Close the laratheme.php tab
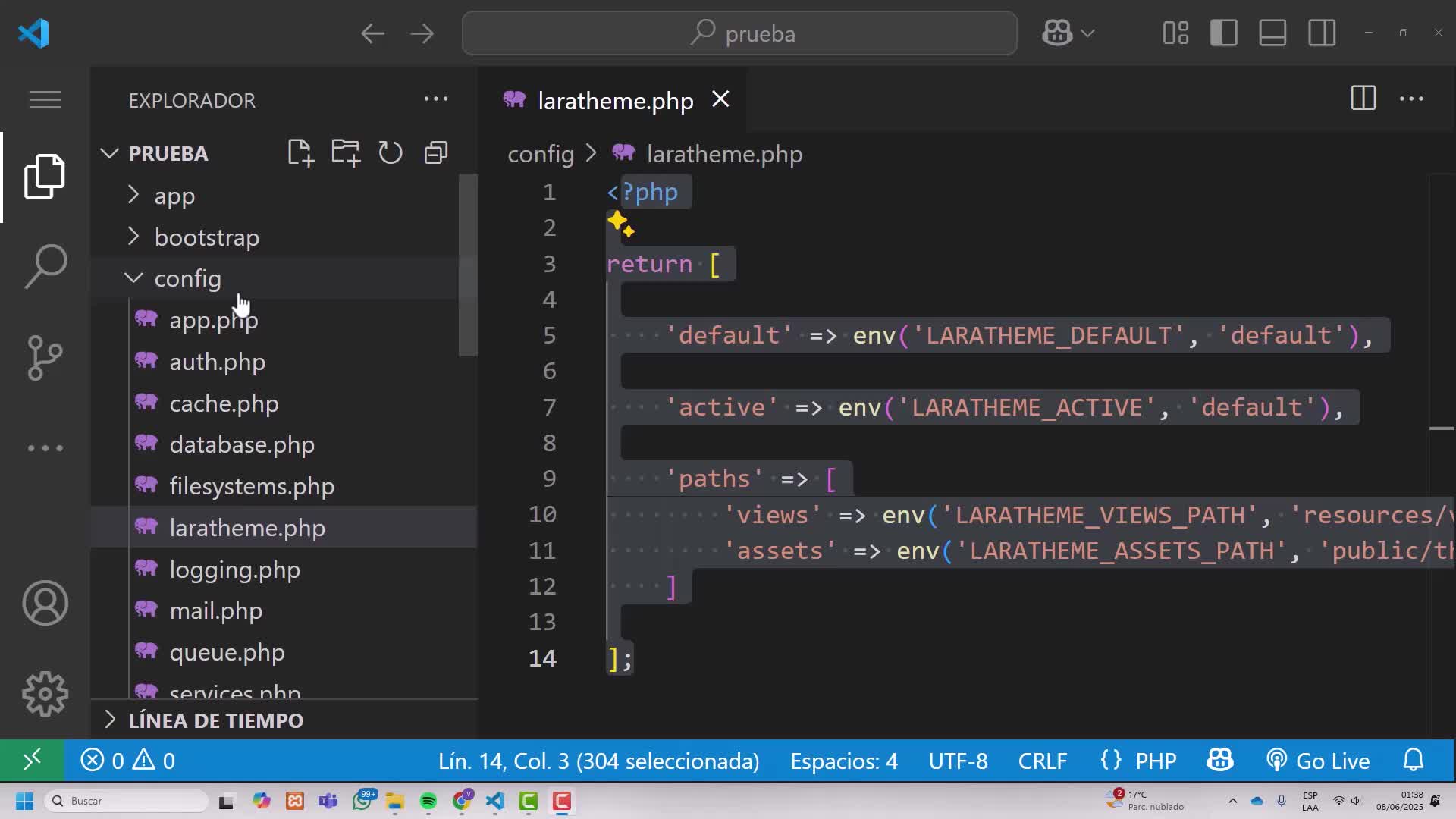1456x819 pixels. 720,99
